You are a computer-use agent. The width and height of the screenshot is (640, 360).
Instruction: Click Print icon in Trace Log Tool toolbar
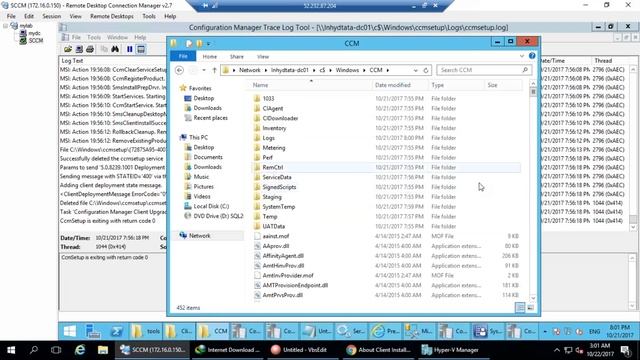90,49
